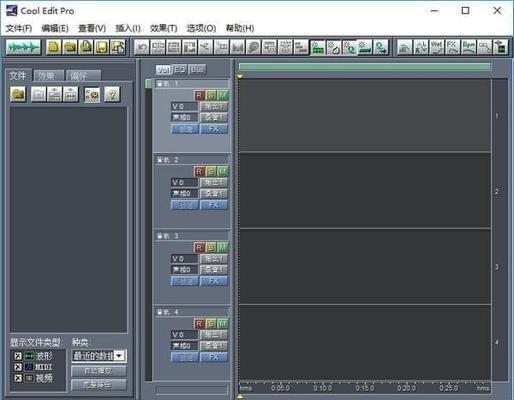Screen dimensions: 514x400
Task: Click the Save all icon in the toolbar
Action: (x=118, y=47)
